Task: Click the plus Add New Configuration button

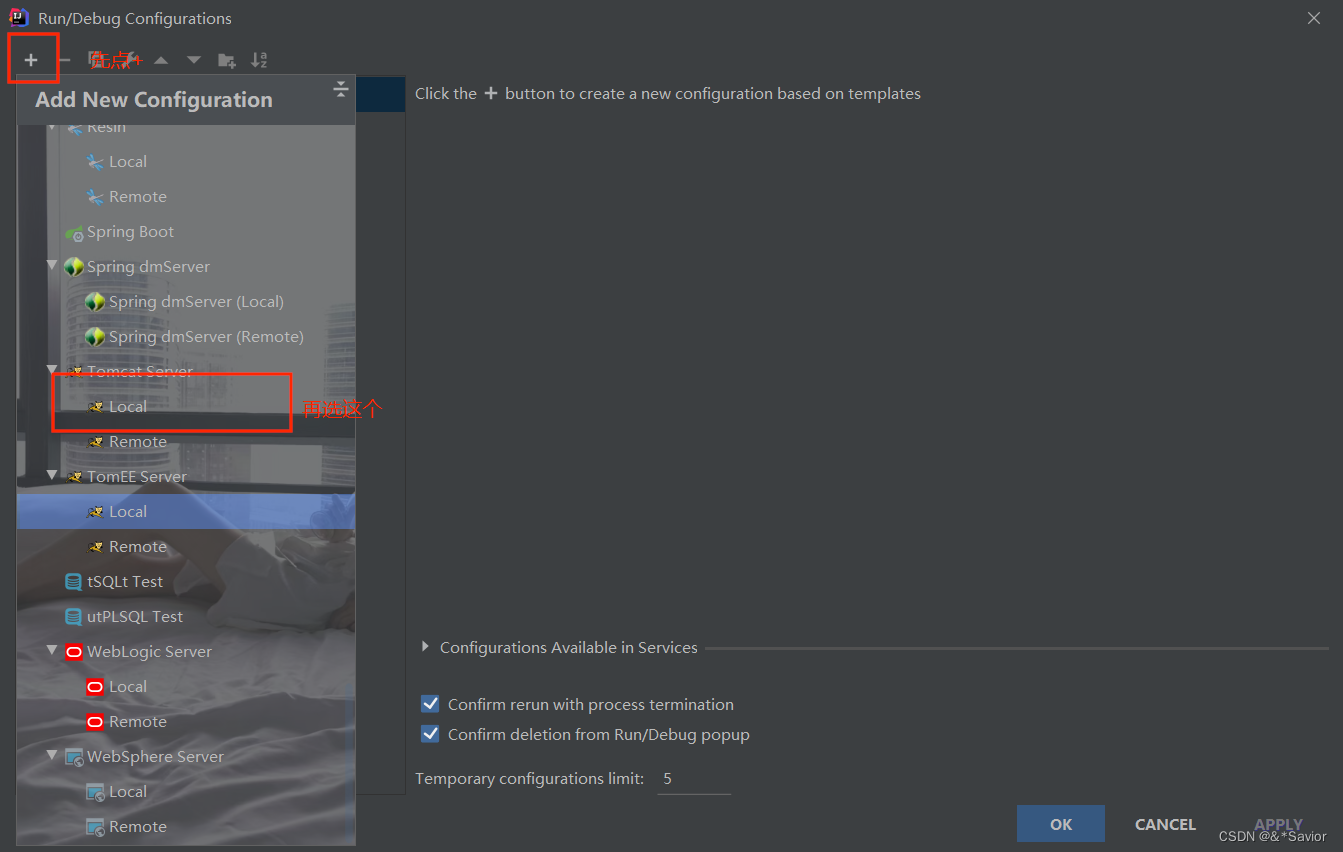Action: (x=31, y=60)
